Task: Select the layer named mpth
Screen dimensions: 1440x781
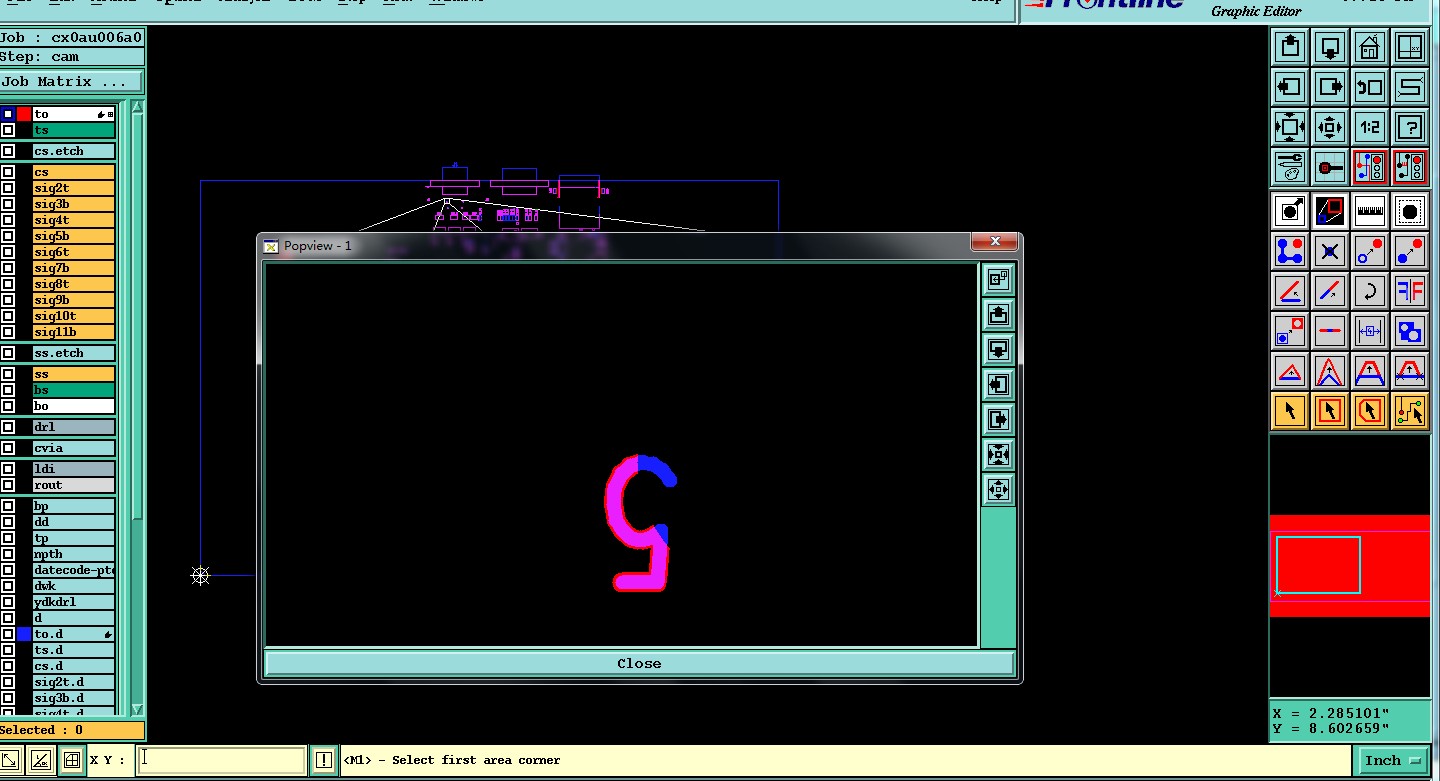Action: coord(74,554)
